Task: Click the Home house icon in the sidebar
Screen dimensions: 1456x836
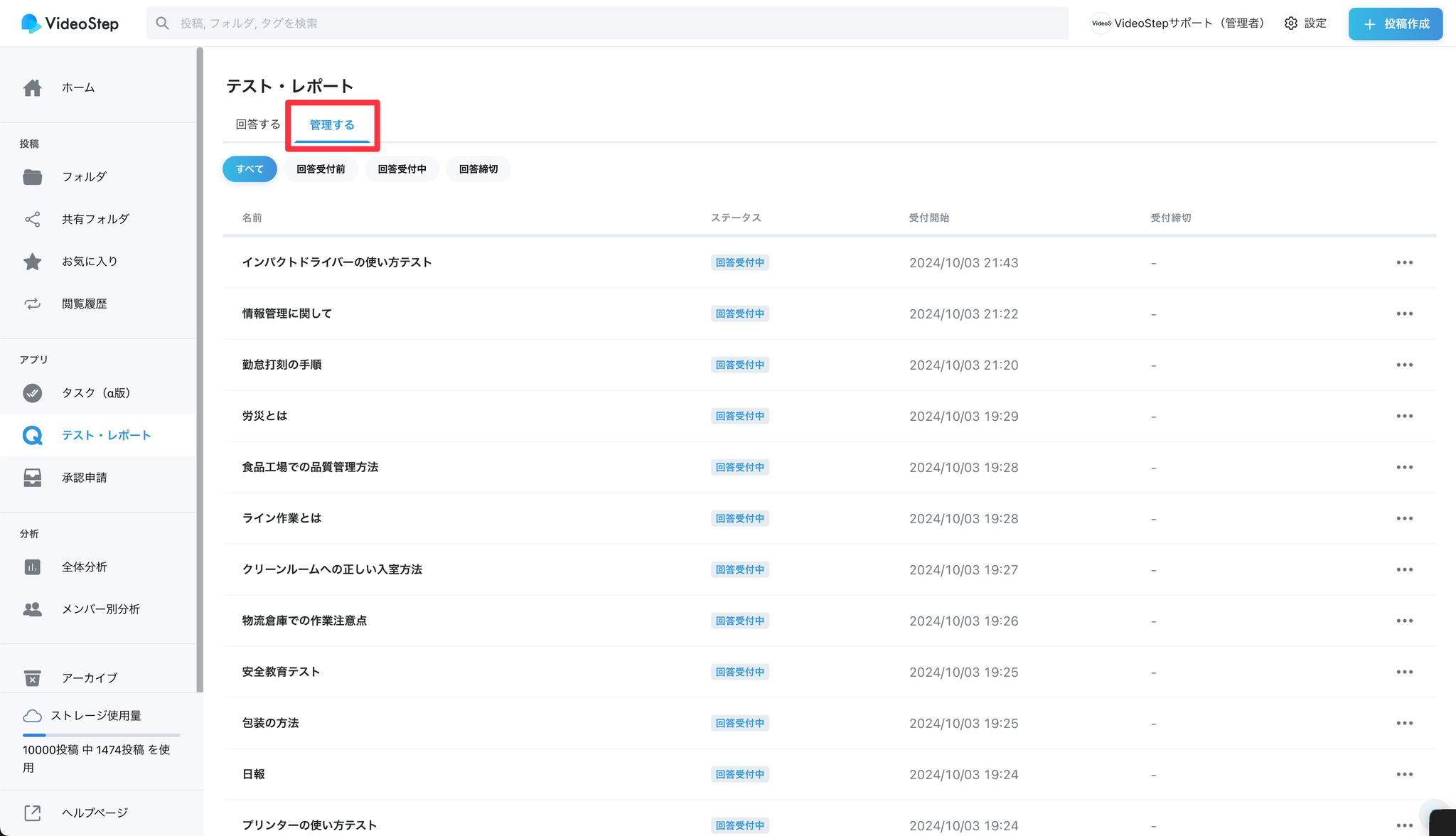Action: (x=32, y=88)
